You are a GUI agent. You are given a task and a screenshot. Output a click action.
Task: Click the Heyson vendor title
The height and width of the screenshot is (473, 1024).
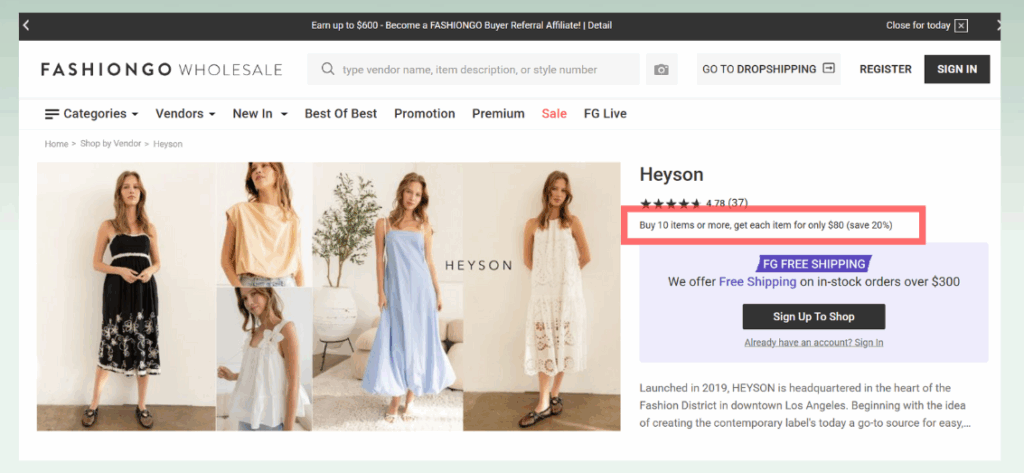671,175
